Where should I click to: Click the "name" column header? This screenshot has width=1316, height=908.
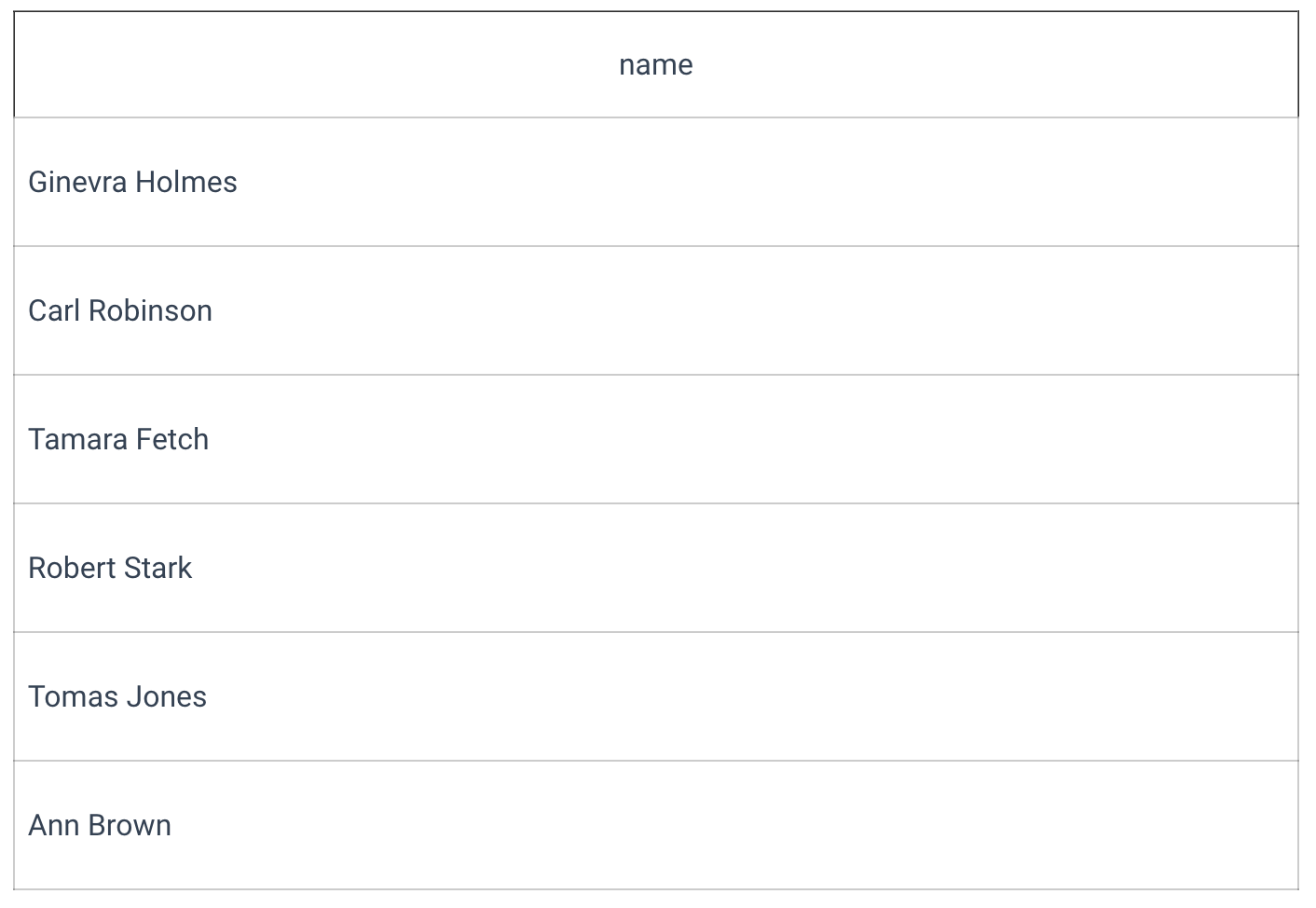coord(656,64)
